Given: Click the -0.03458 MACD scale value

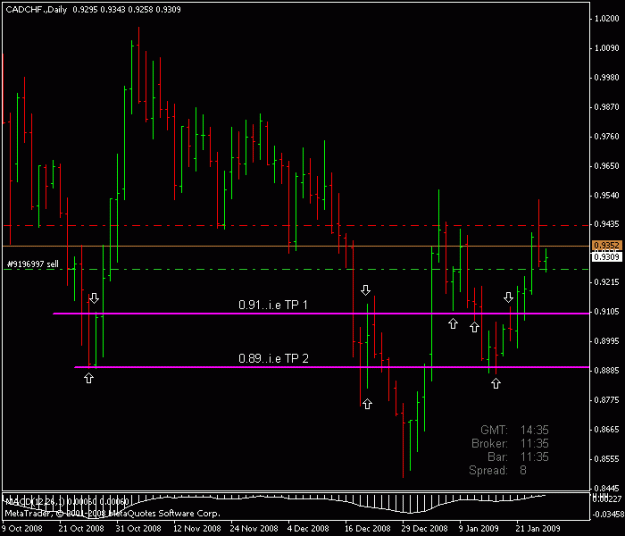Looking at the screenshot, I should (x=607, y=514).
